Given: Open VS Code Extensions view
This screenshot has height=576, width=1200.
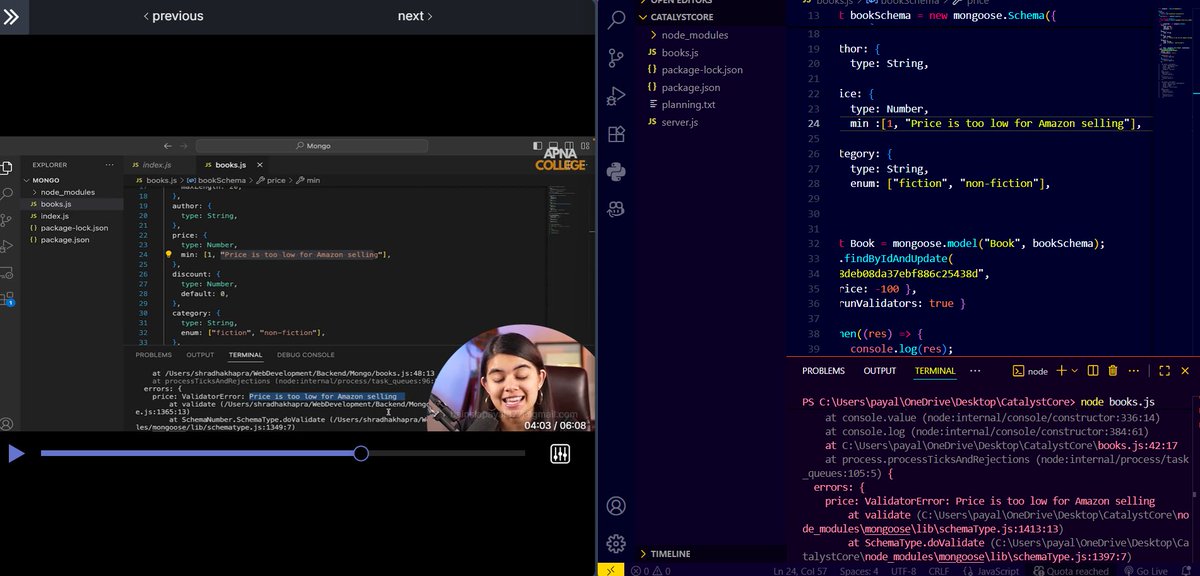Looking at the screenshot, I should pos(617,134).
